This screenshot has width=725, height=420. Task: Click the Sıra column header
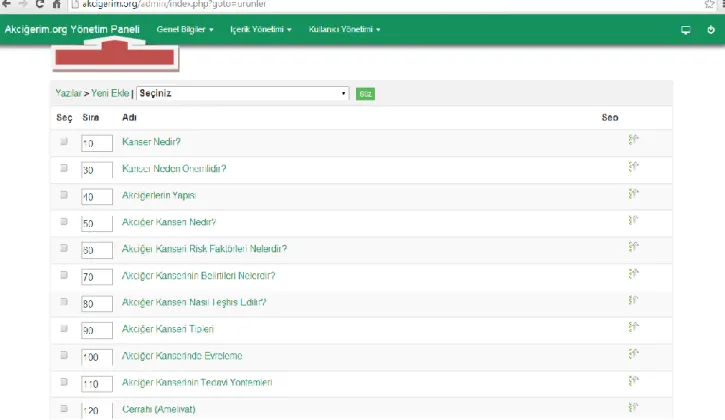(91, 117)
